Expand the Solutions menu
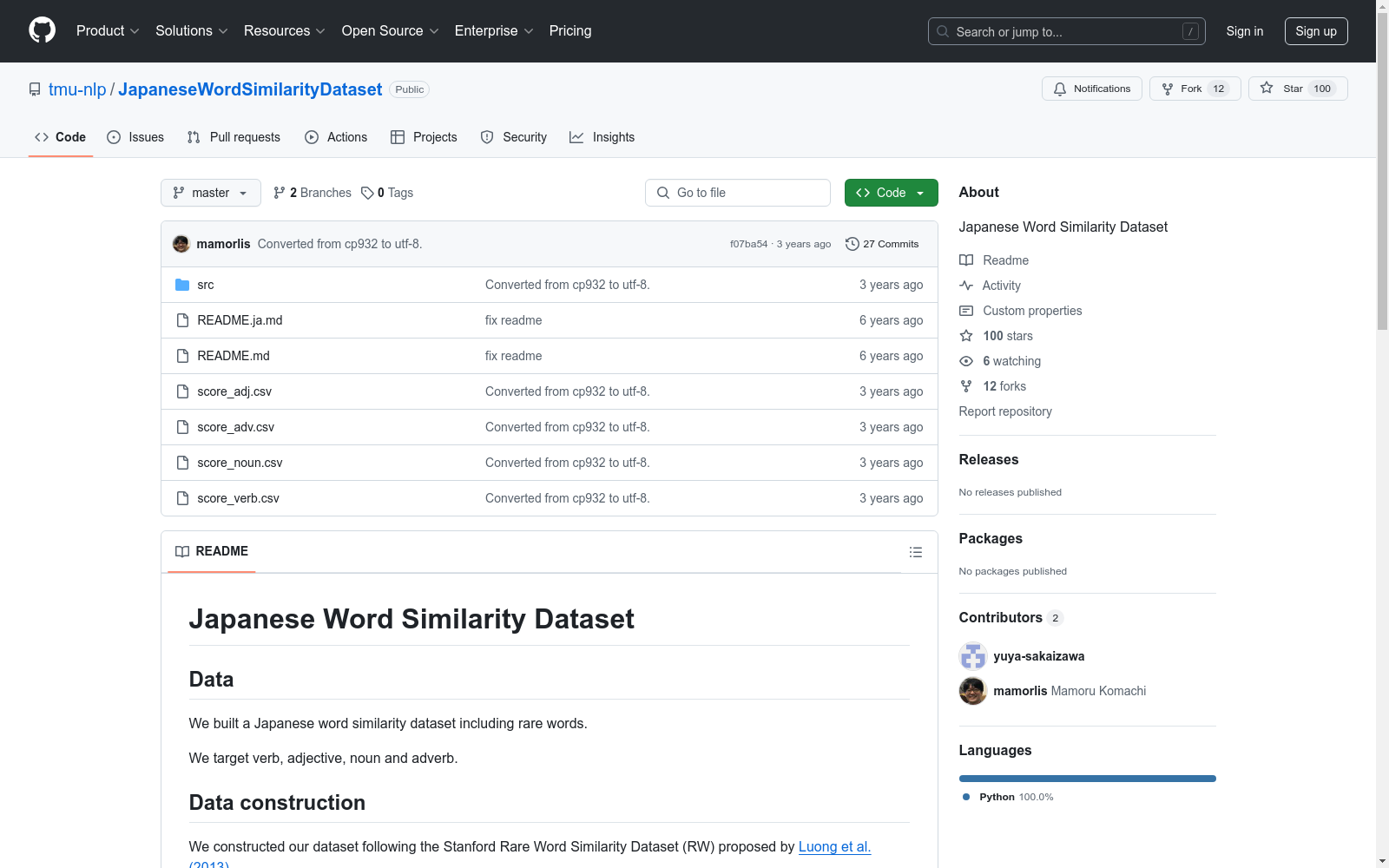Viewport: 1389px width, 868px height. click(192, 30)
